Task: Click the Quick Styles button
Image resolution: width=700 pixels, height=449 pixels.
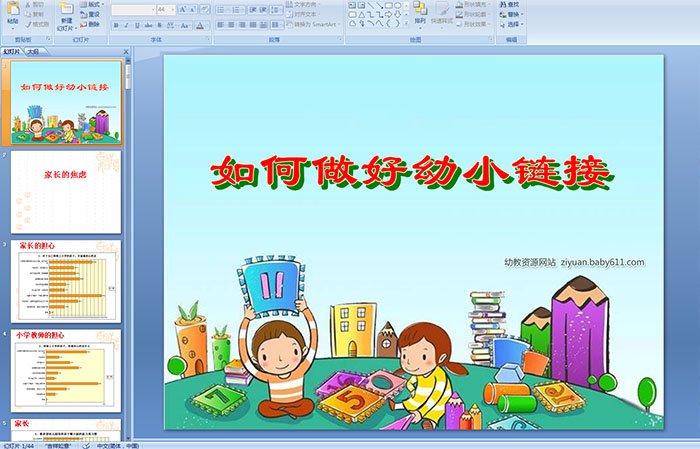Action: 442,13
